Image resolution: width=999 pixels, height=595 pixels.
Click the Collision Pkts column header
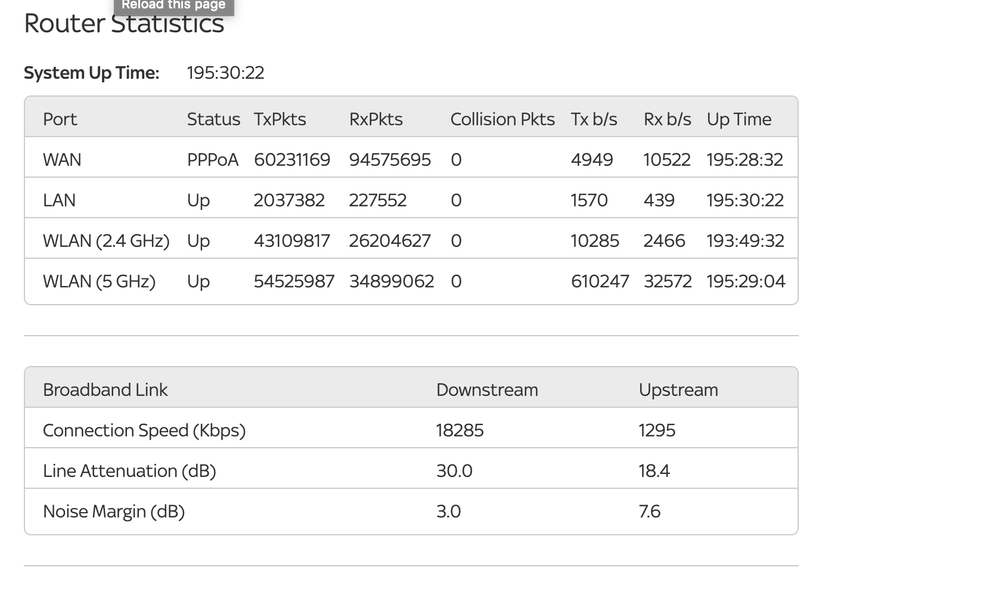pos(502,119)
